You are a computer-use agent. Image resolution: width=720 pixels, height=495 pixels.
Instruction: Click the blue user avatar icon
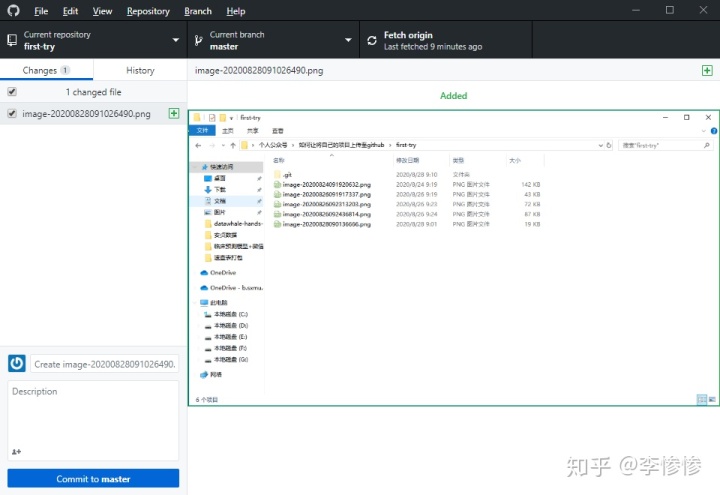[17, 363]
